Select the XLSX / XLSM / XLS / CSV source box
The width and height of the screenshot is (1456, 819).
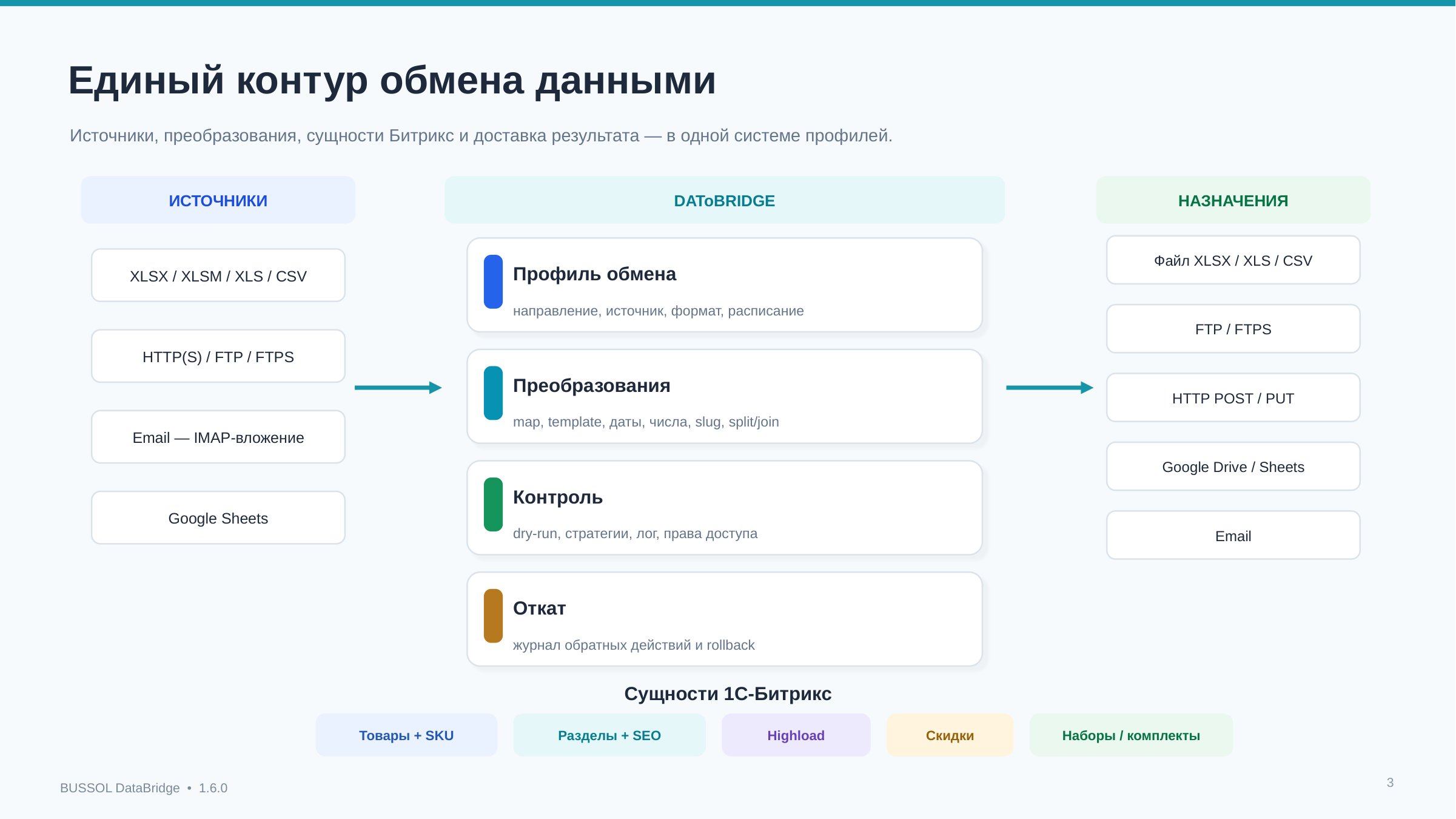[x=218, y=275]
